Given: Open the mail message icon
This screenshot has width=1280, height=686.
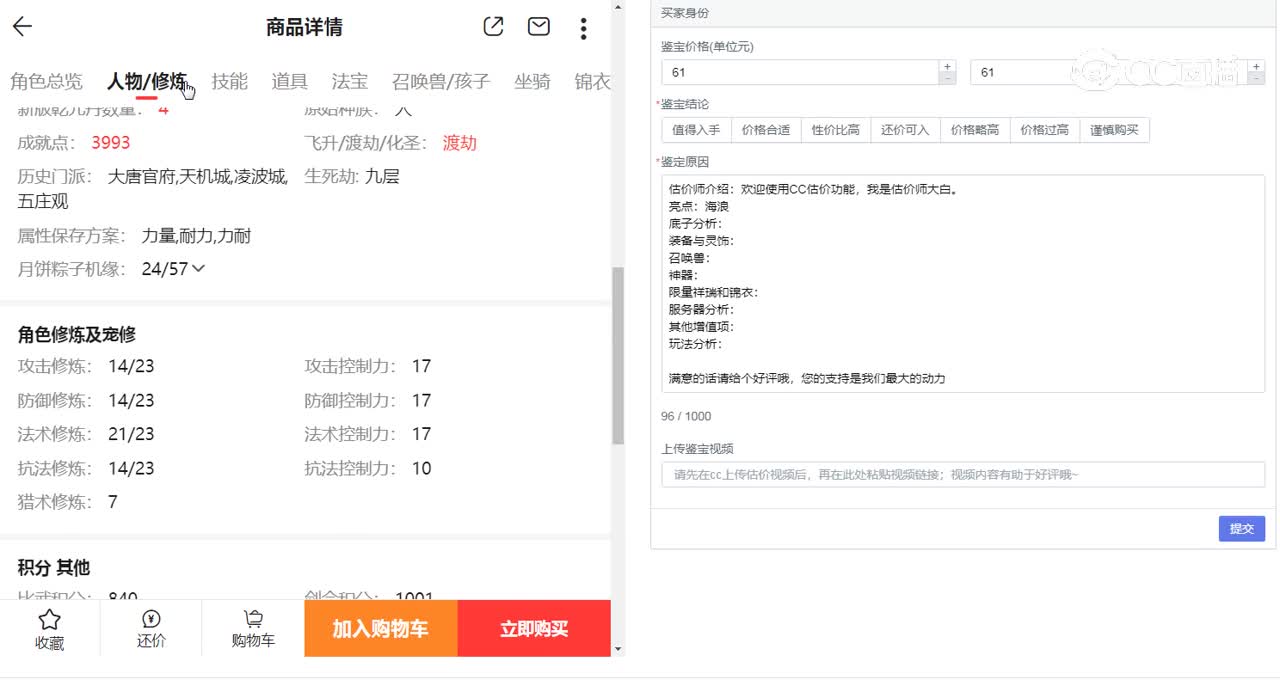Looking at the screenshot, I should tap(539, 27).
